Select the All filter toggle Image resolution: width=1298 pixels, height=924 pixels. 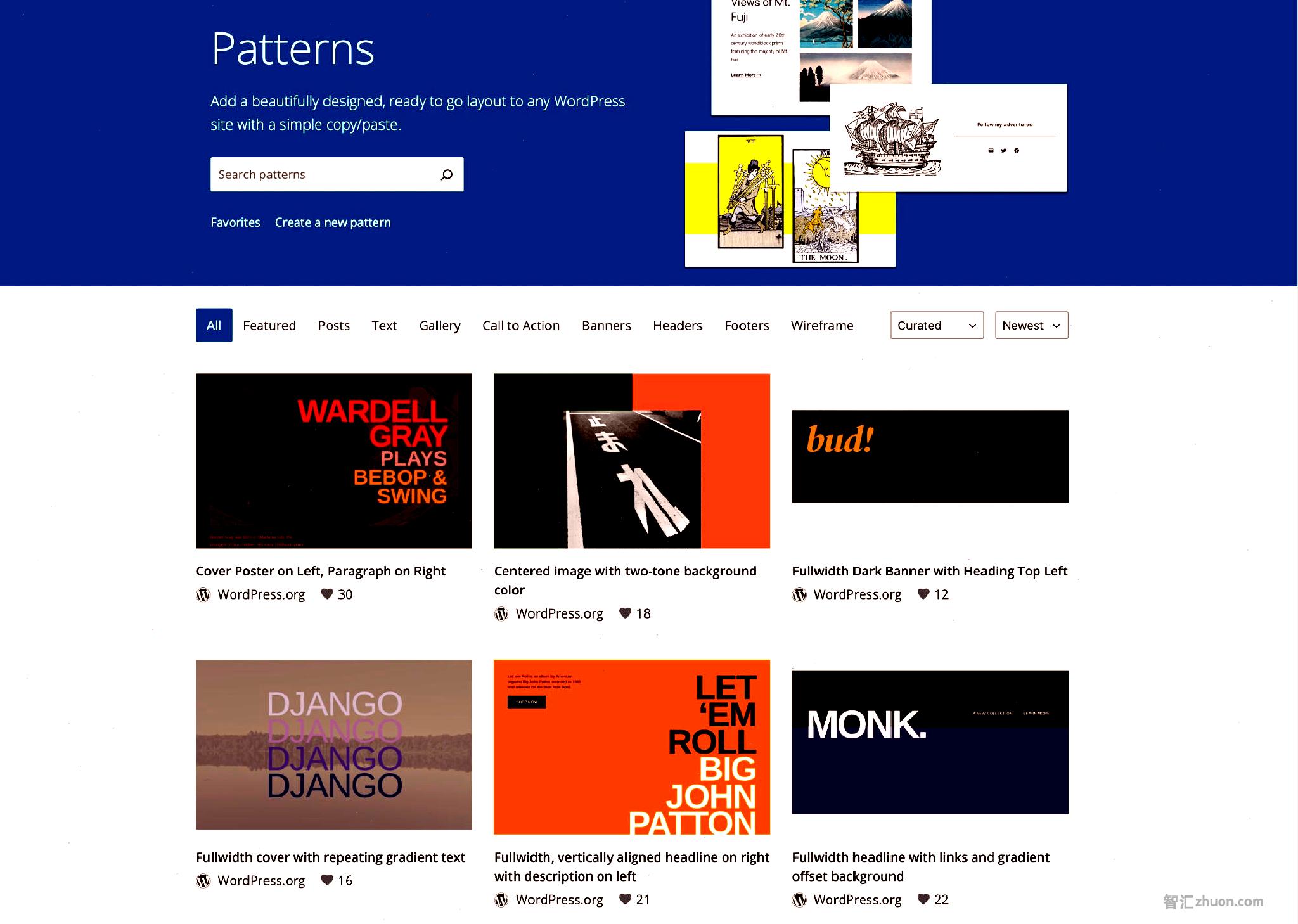coord(213,324)
